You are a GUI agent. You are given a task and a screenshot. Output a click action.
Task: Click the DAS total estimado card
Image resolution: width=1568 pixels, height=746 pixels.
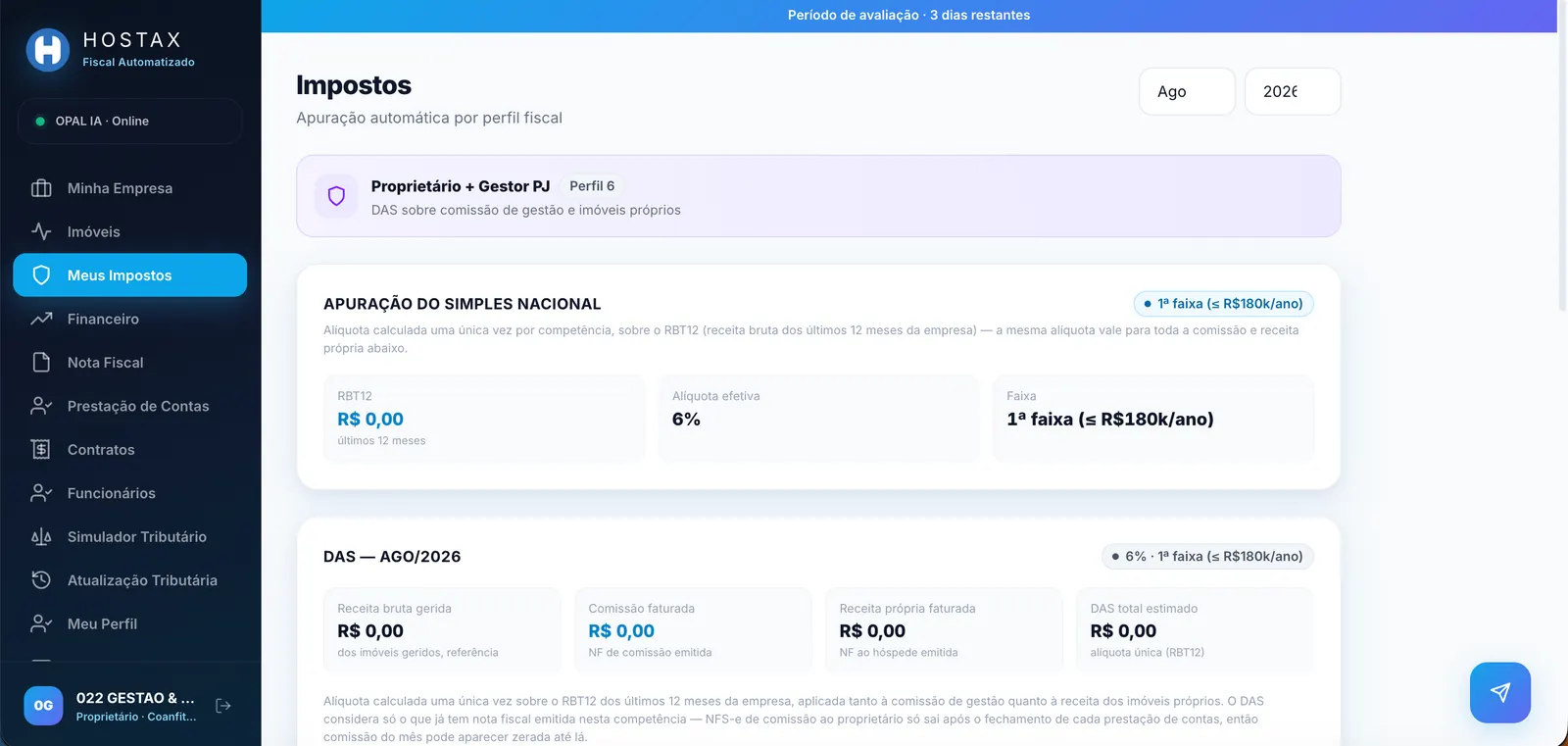click(1195, 630)
